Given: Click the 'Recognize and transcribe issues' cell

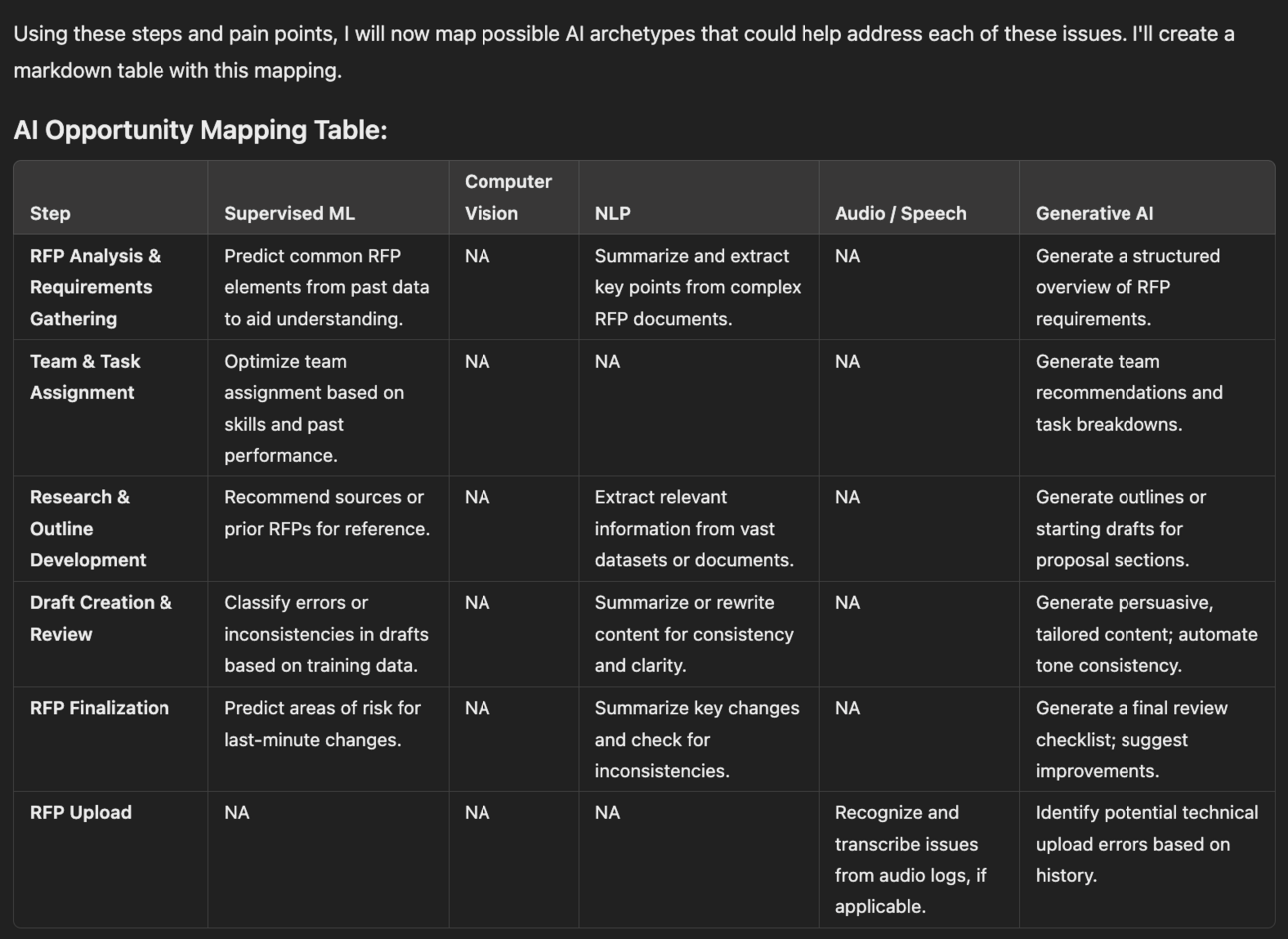Looking at the screenshot, I should [x=910, y=859].
